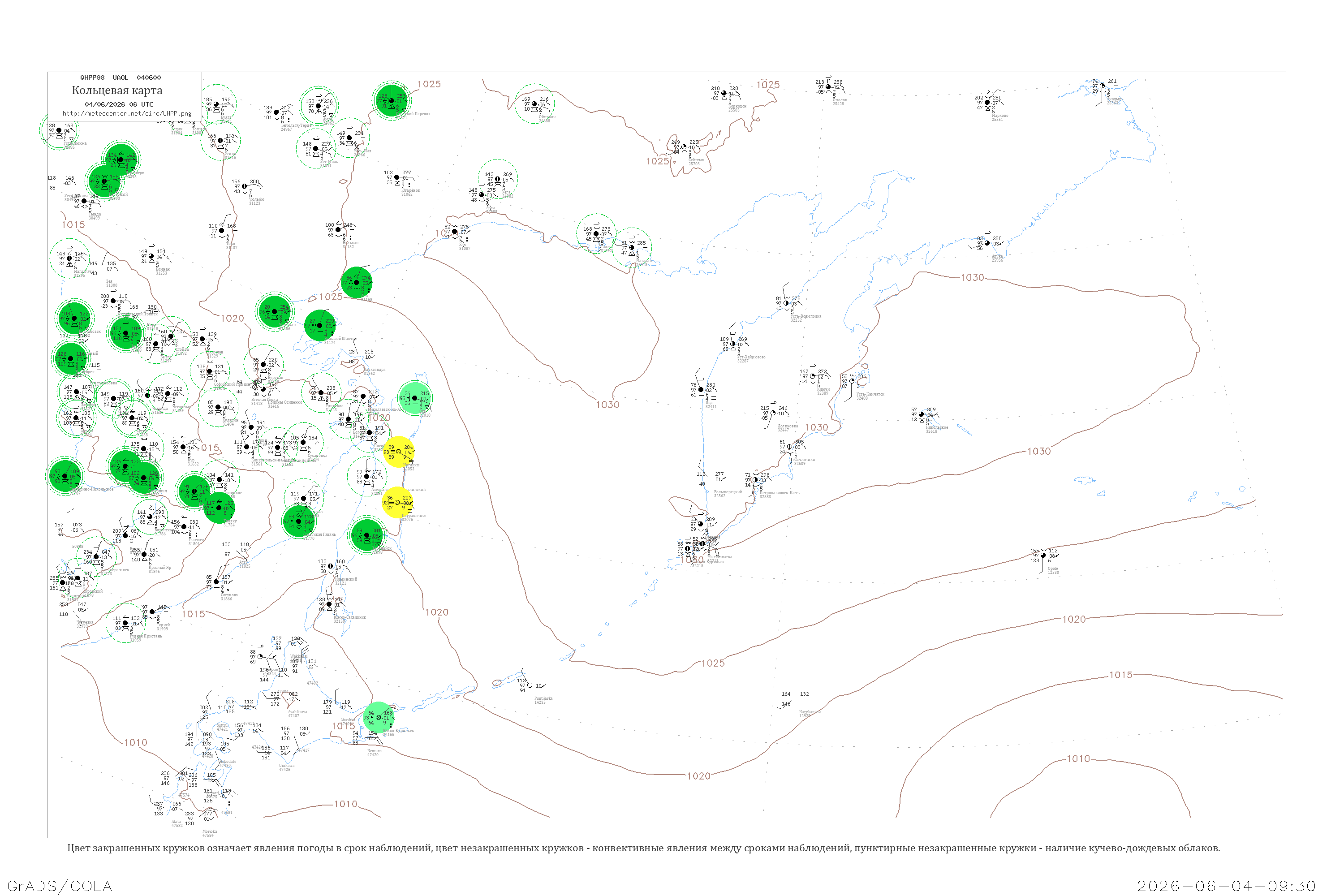Click the 'Александра' station name label

[374, 370]
